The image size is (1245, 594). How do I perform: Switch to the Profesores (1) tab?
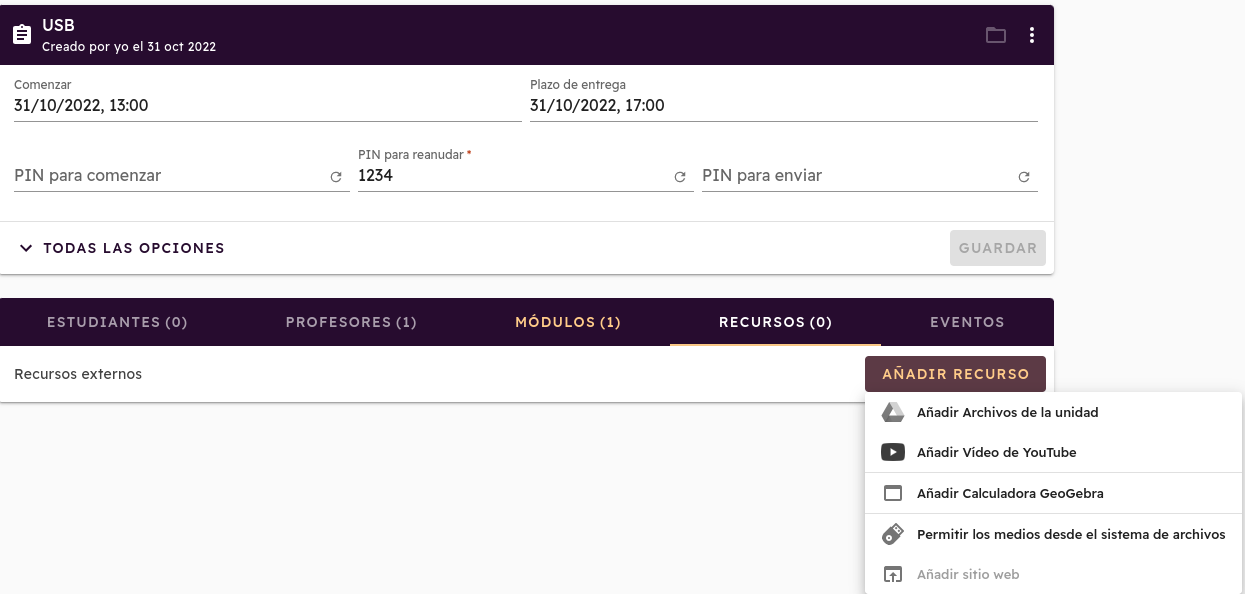tap(351, 322)
